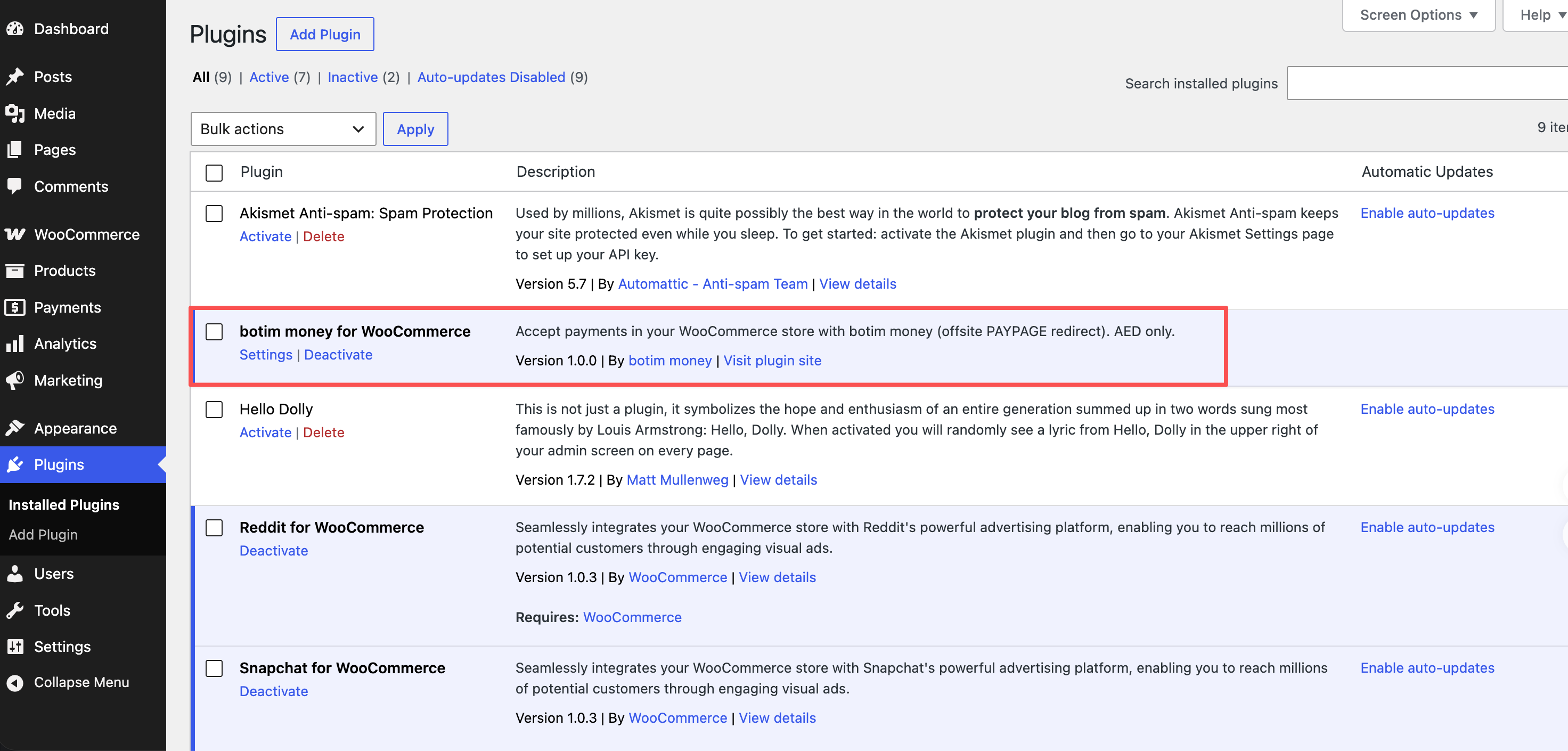Click the Media library icon
Screen dimensions: 1568x751
click(15, 113)
